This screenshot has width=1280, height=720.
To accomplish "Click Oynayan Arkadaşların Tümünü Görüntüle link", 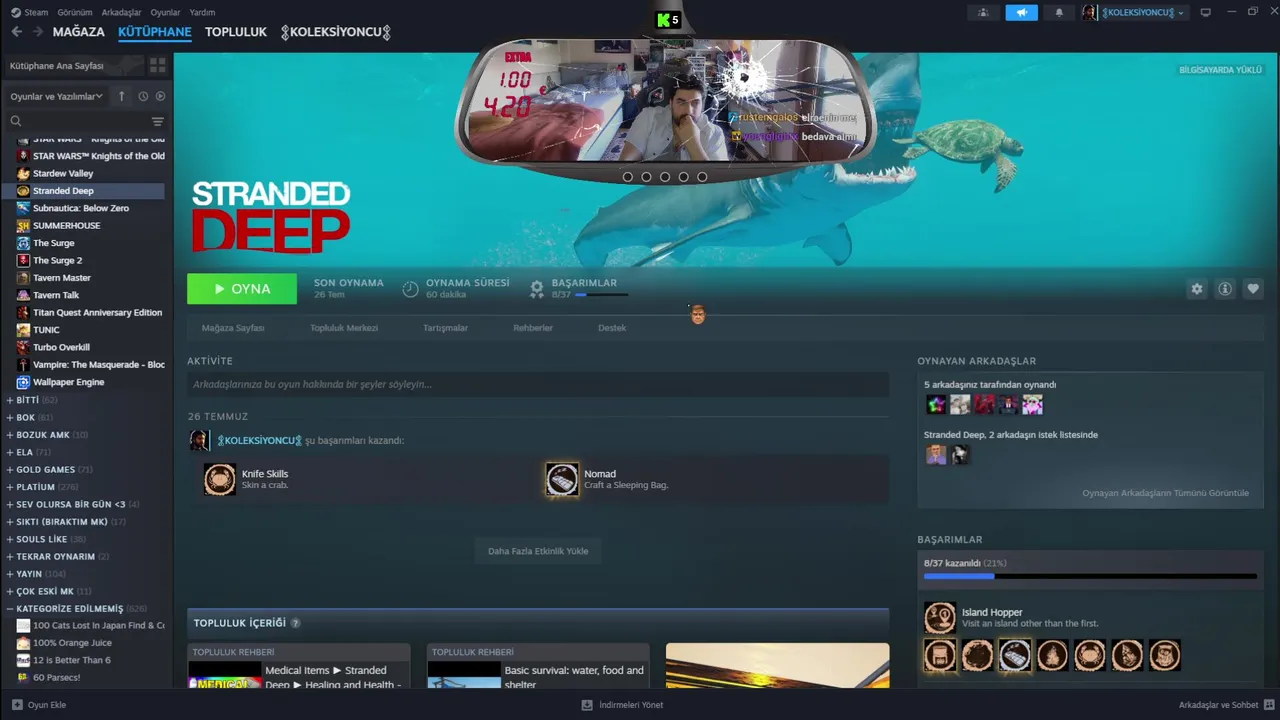I will point(1165,493).
